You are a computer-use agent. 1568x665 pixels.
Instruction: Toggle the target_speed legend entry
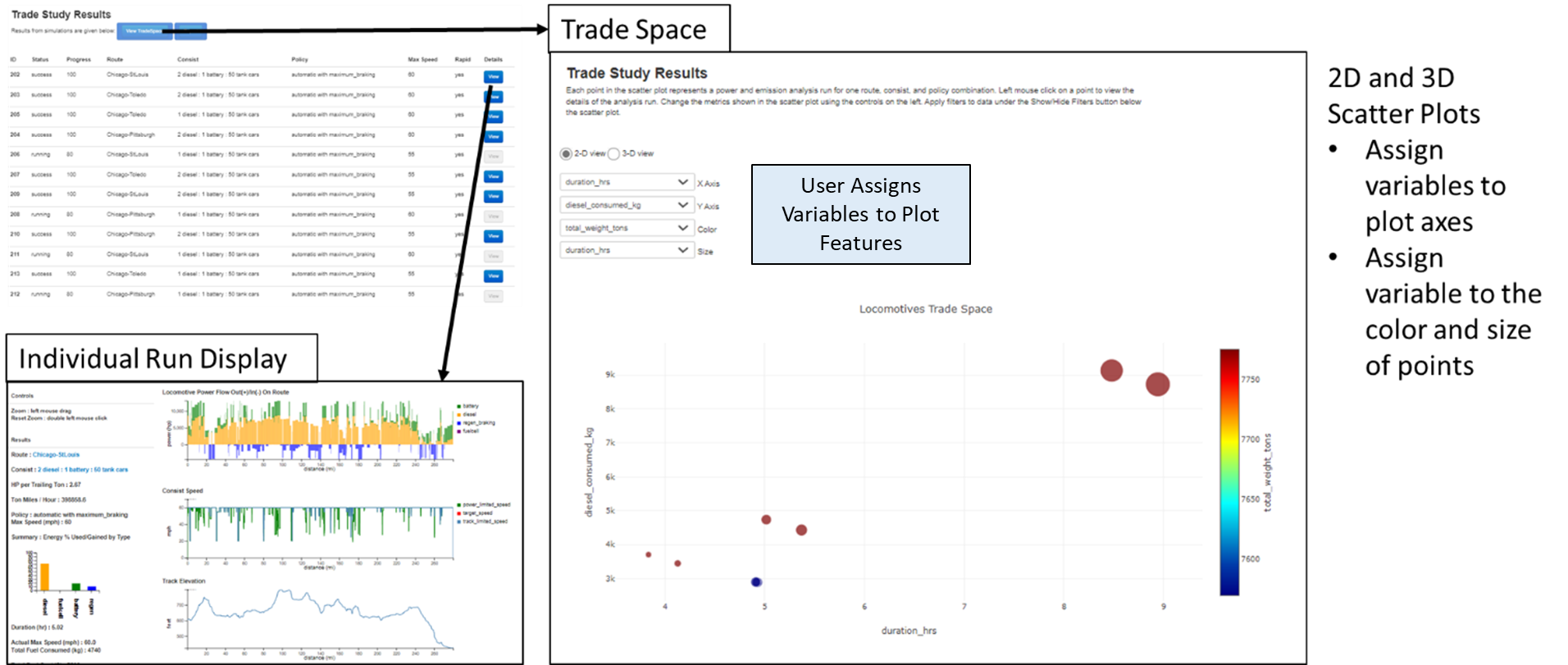coord(475,512)
